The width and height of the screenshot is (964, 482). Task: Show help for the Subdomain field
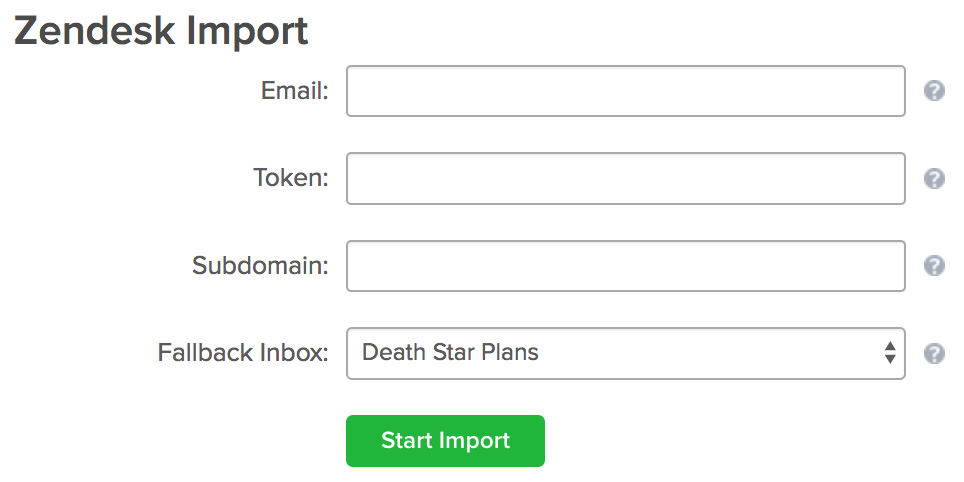[x=934, y=266]
